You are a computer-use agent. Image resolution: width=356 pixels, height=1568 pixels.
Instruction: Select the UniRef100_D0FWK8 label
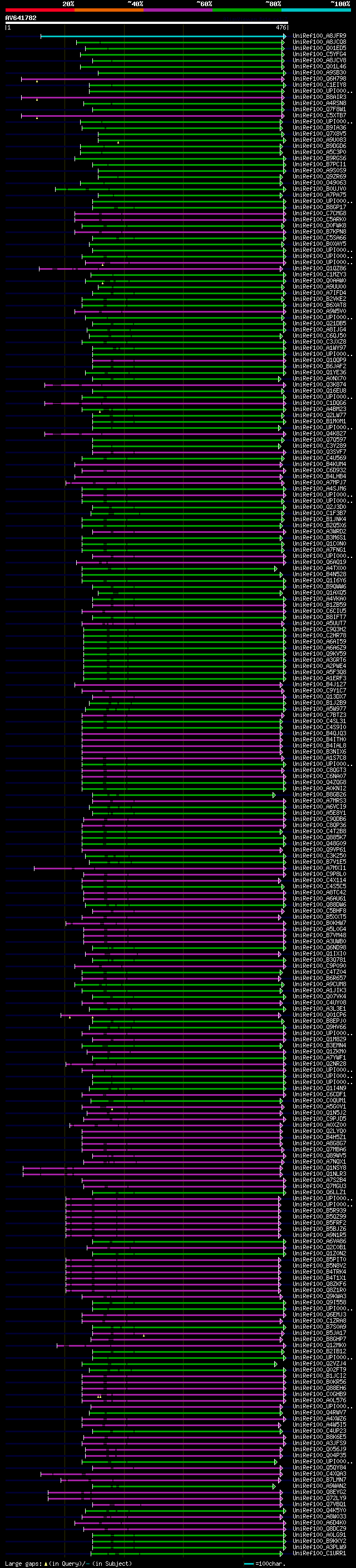point(319,225)
